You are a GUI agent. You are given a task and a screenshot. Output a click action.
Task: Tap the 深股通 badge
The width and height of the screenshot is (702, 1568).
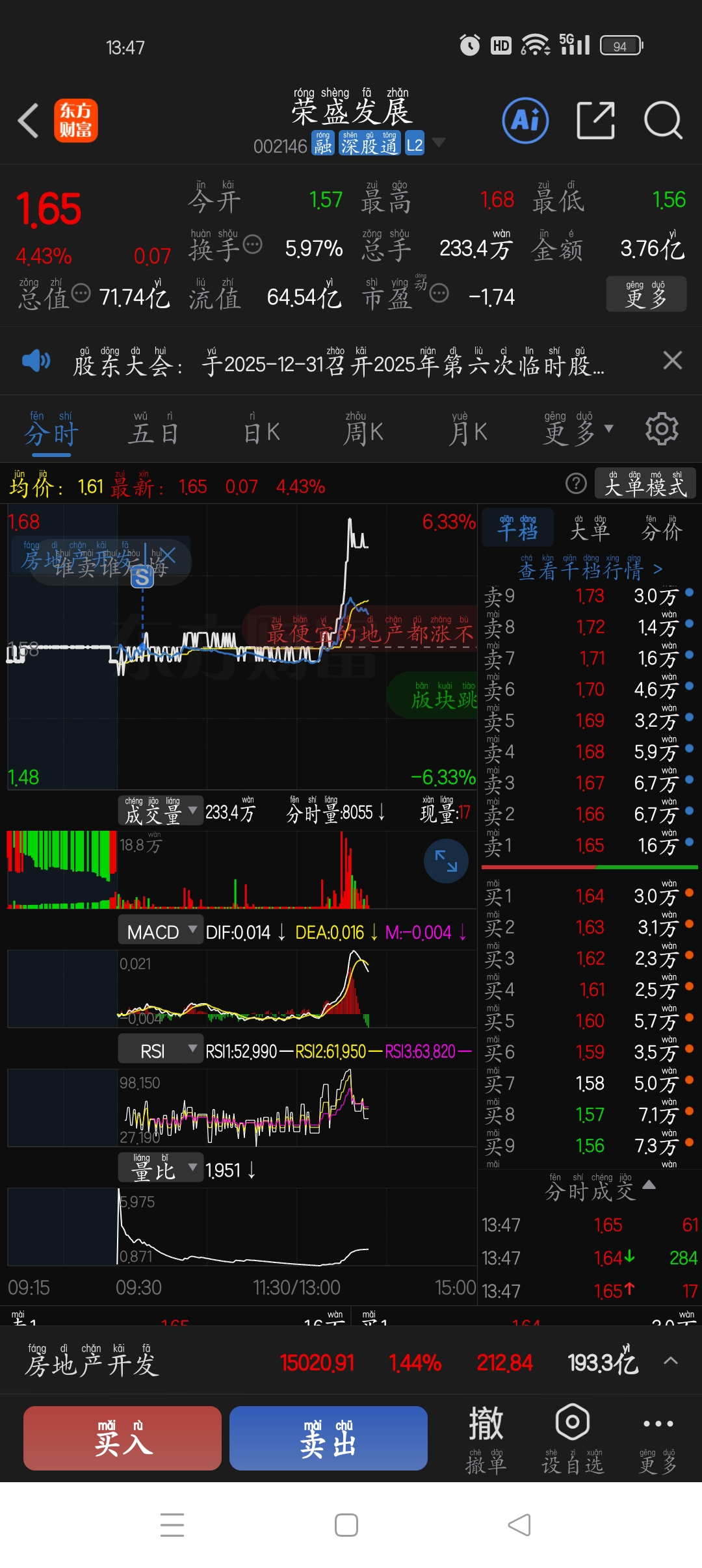click(369, 144)
